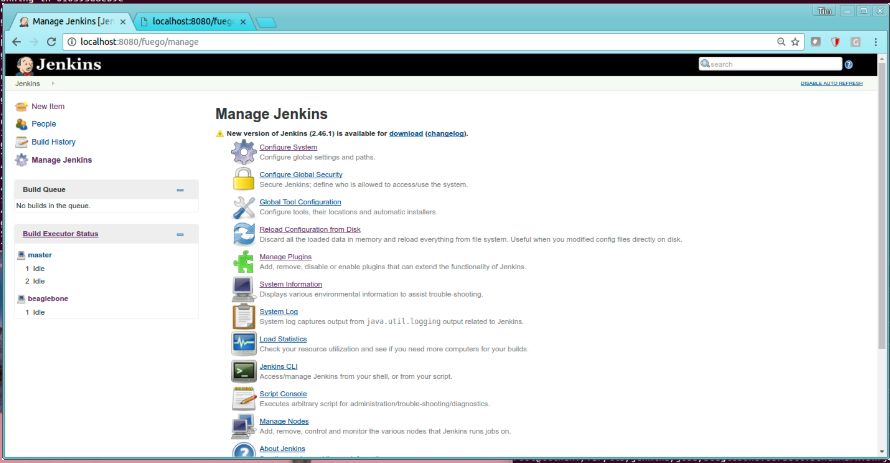Click the Jenkins breadcrumb link

click(x=27, y=83)
